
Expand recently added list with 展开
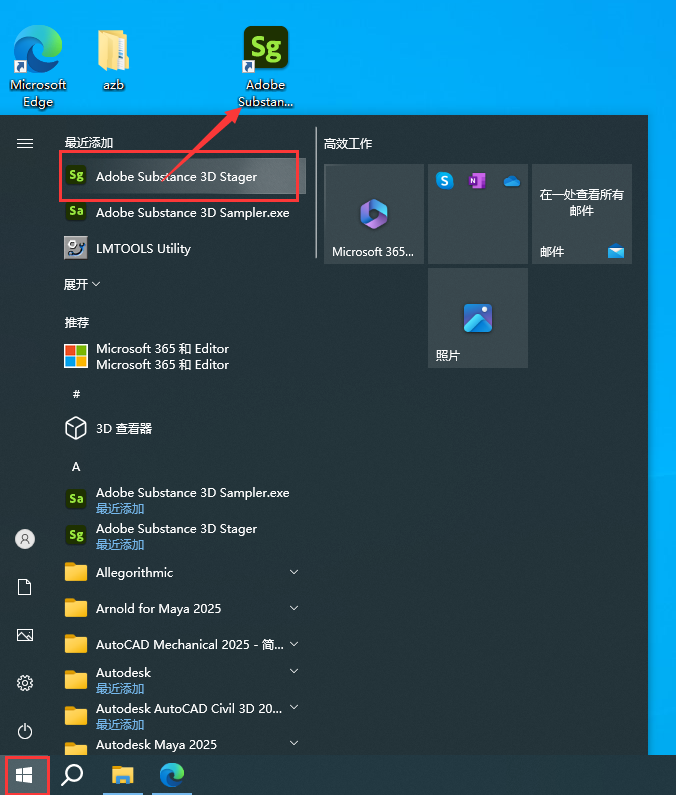(x=82, y=284)
